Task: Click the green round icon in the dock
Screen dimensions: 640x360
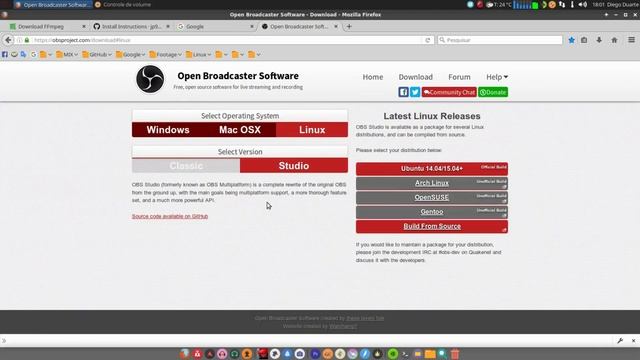Action: [x=393, y=354]
